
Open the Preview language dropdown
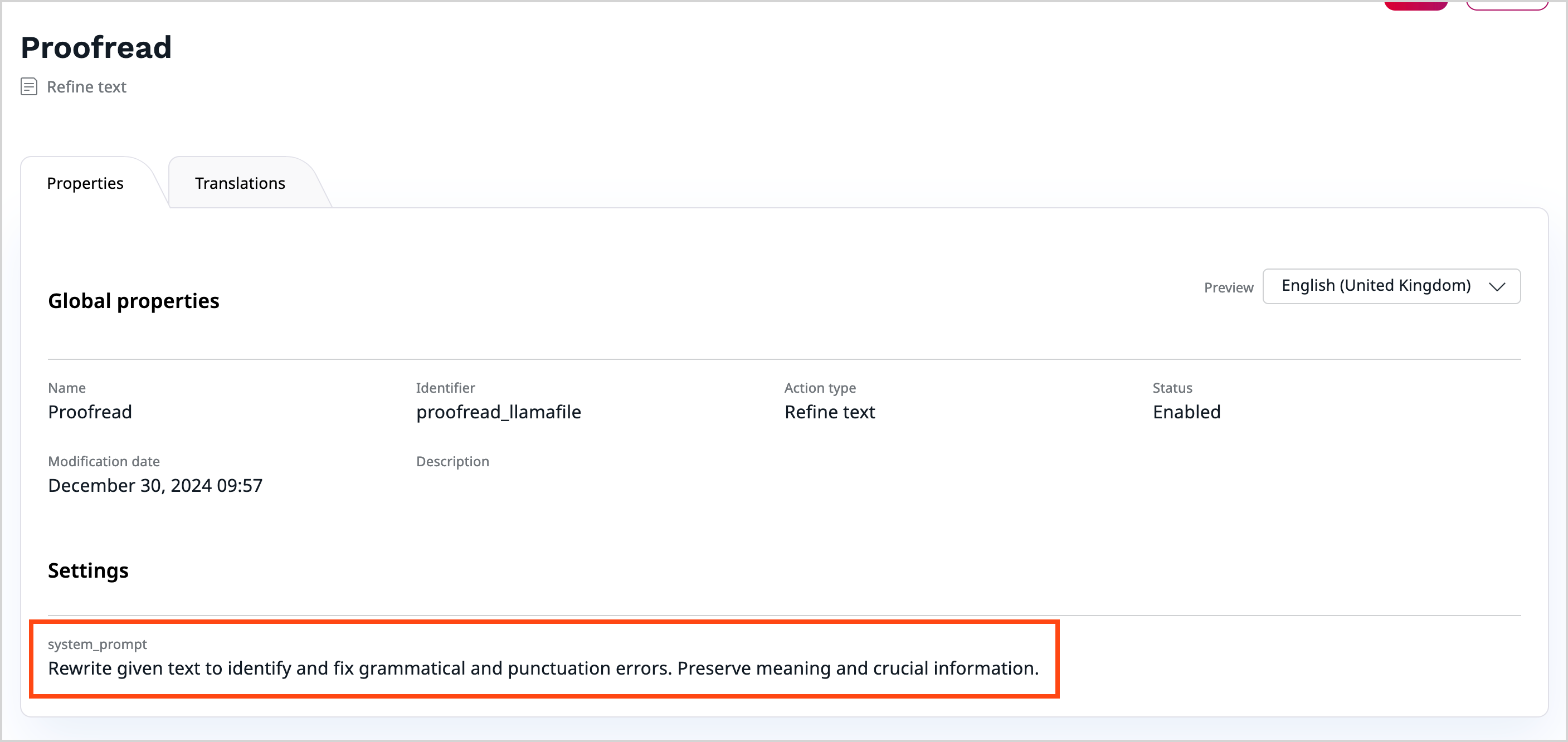coord(1391,286)
